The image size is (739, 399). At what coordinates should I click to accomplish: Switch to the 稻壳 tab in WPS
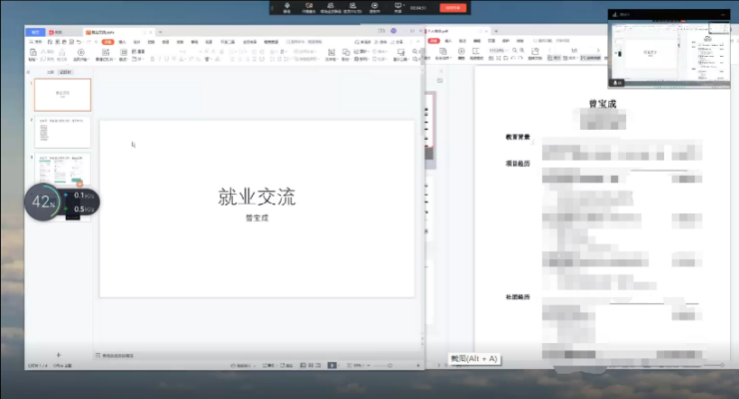pyautogui.click(x=56, y=32)
